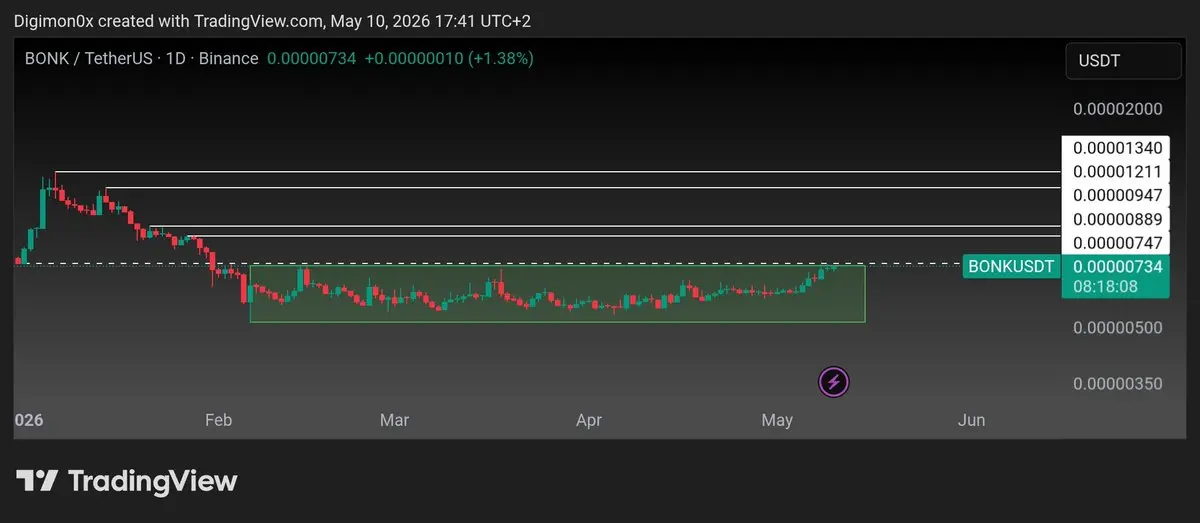The width and height of the screenshot is (1200, 523).
Task: Click the current price 0.00000734 axis label
Action: click(1117, 266)
